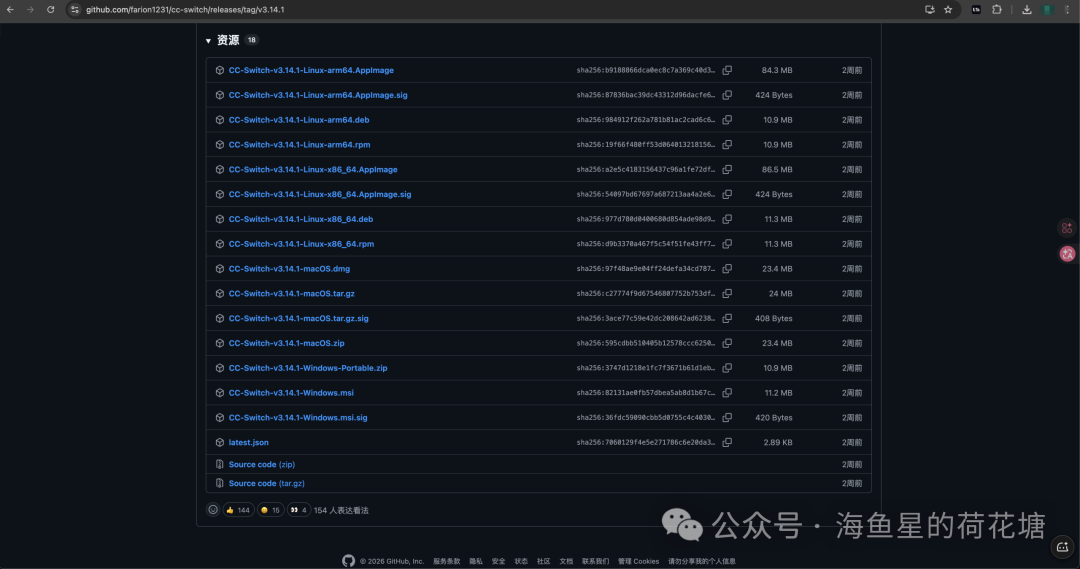Copy sha256 of macOS.zip

pyautogui.click(x=727, y=343)
